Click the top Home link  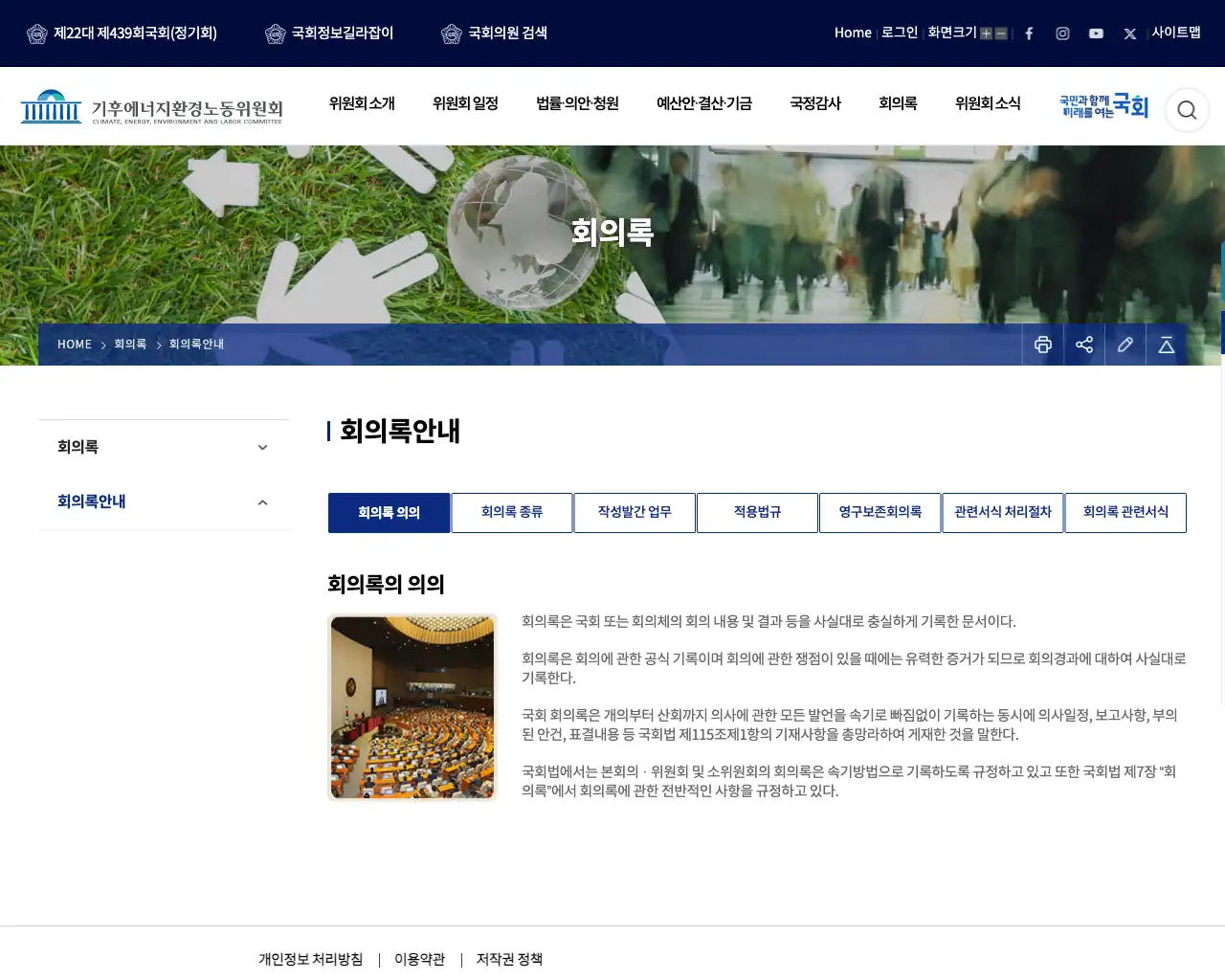[x=853, y=33]
